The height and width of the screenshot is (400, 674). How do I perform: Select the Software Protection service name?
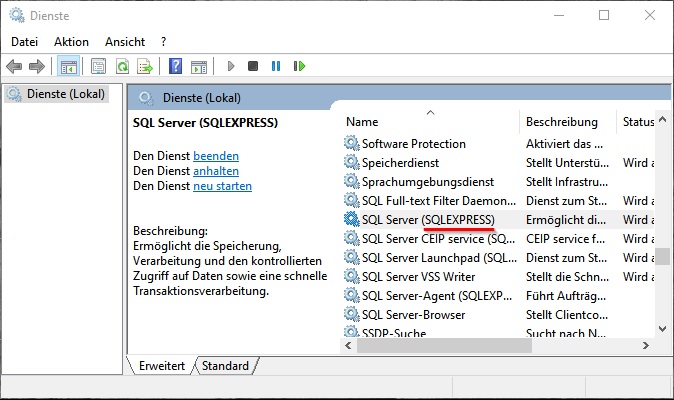click(414, 144)
